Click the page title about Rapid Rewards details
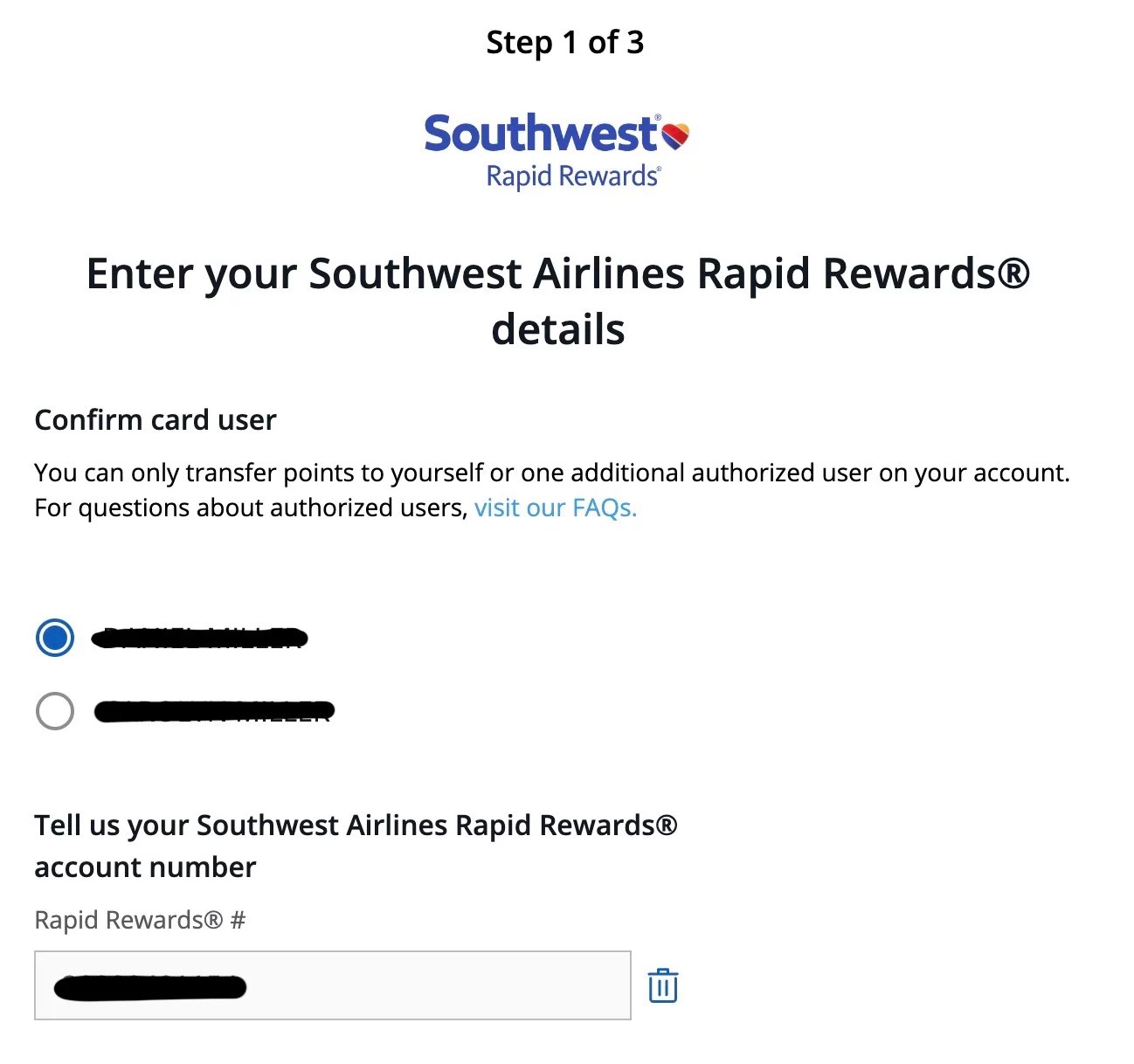1134x1064 pixels. click(x=558, y=301)
